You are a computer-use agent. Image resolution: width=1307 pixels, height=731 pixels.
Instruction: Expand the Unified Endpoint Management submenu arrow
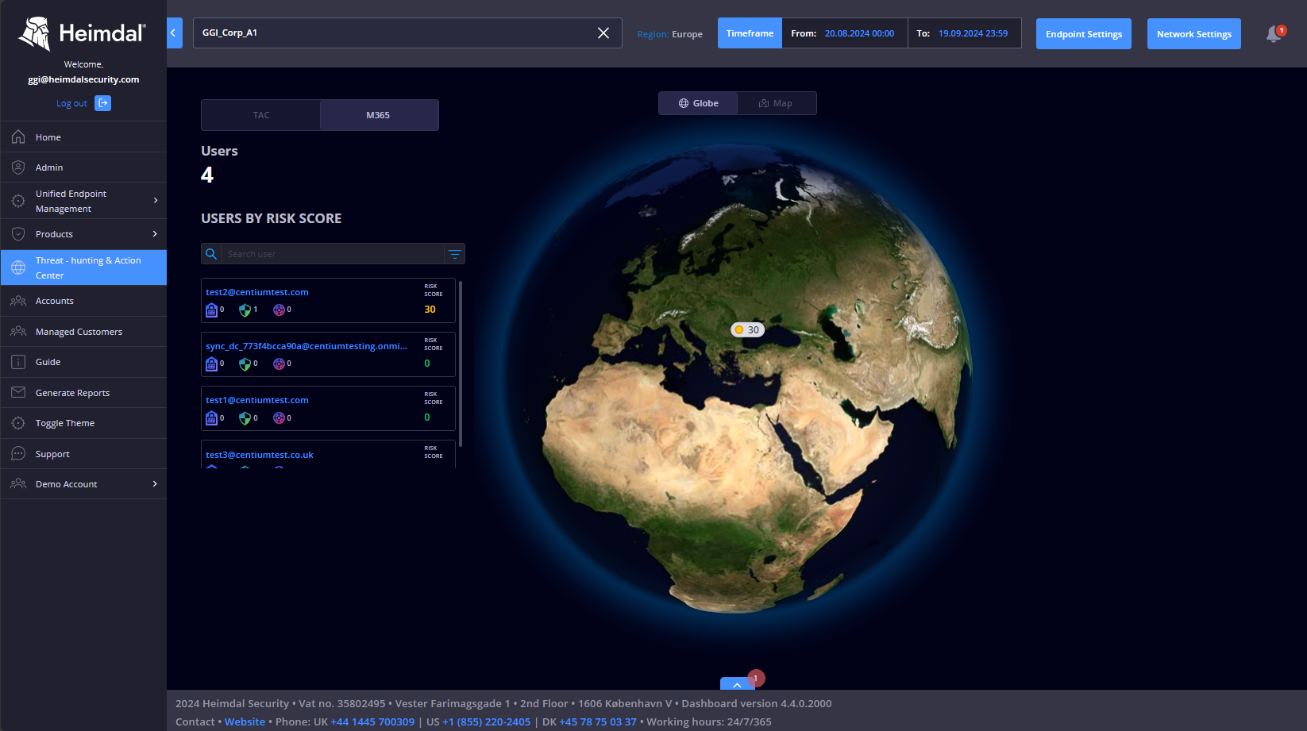155,201
